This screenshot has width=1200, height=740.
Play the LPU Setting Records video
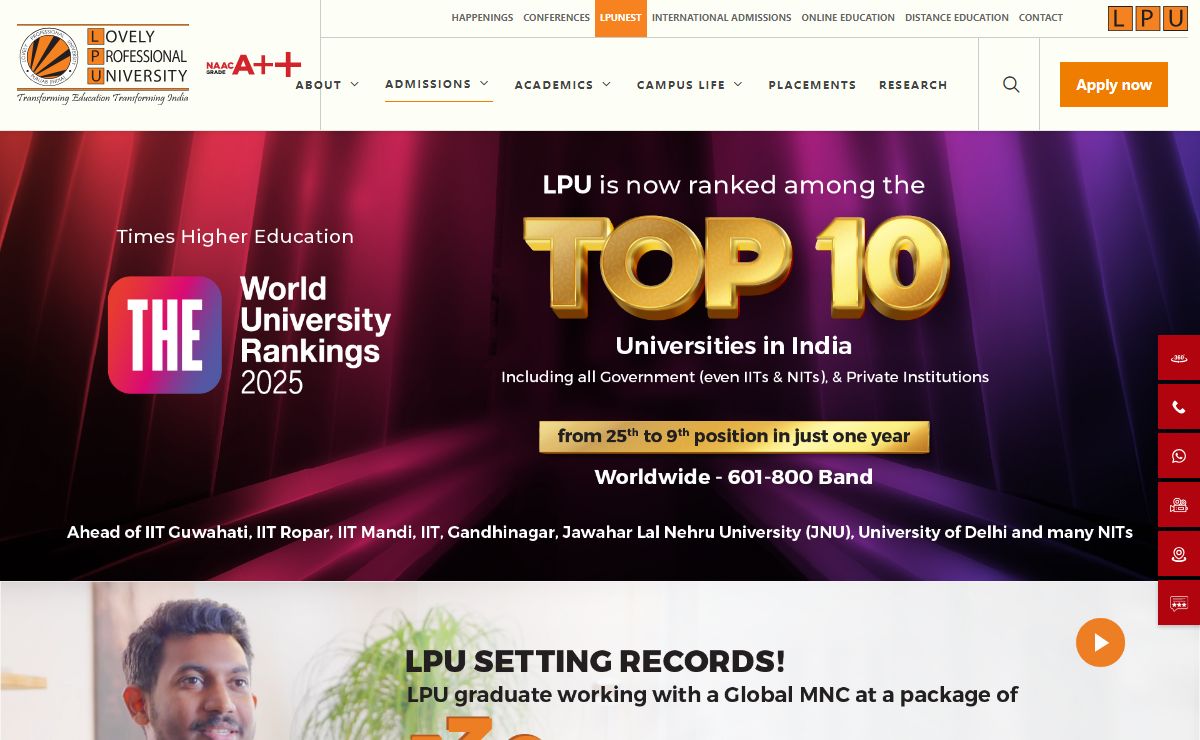(1100, 642)
